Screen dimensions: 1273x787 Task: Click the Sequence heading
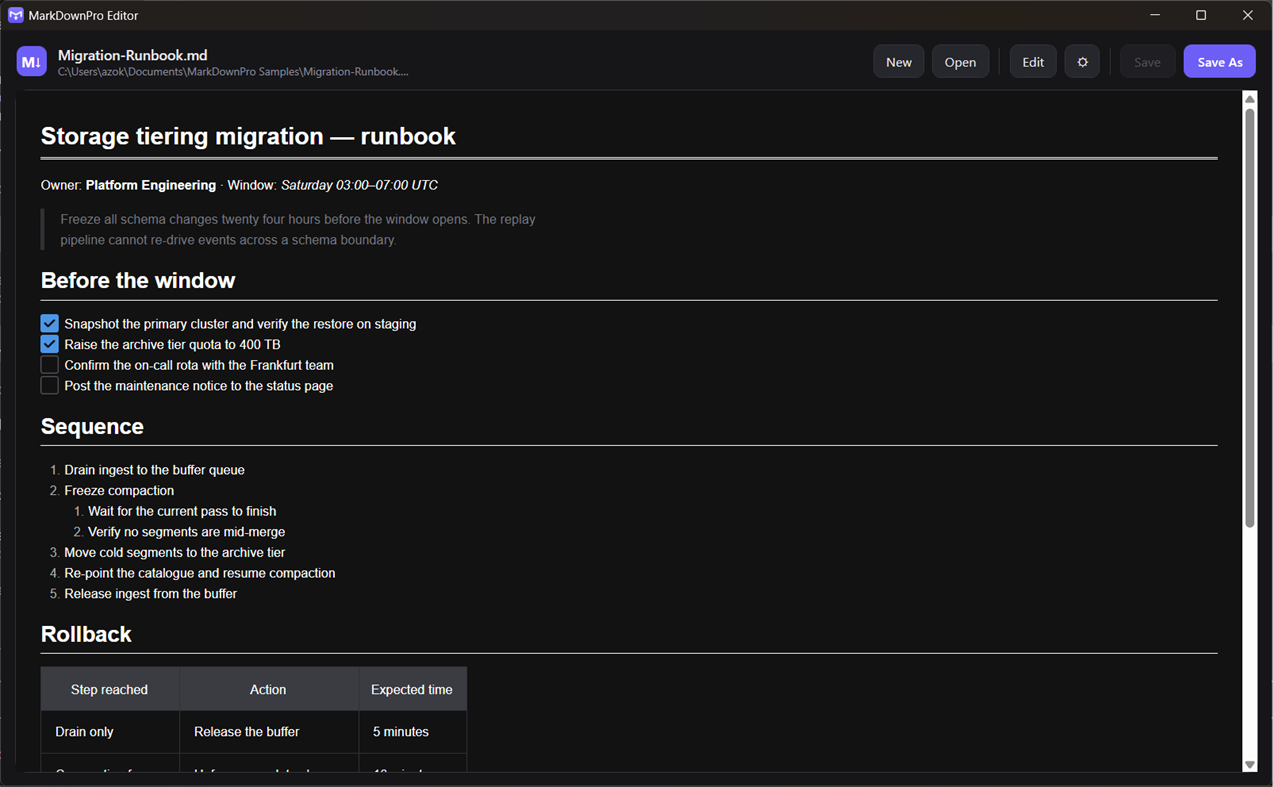pyautogui.click(x=92, y=427)
